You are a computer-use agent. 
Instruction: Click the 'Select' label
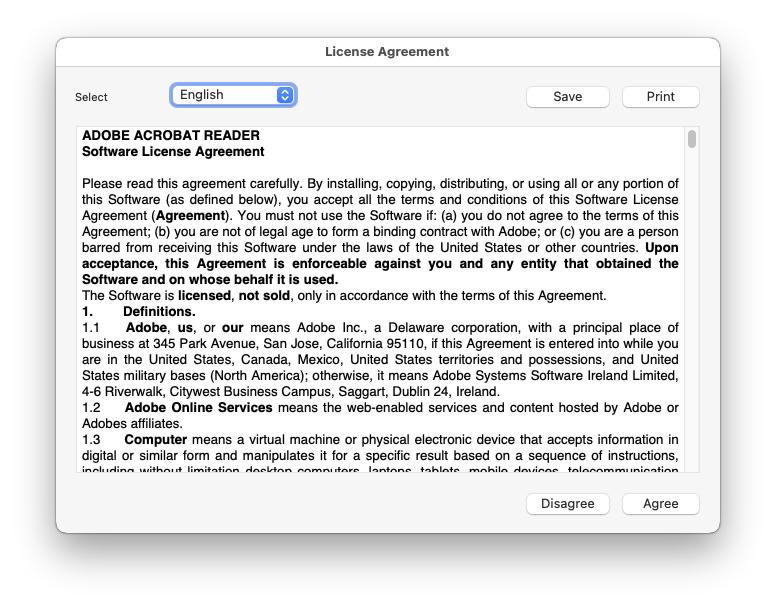pos(91,97)
